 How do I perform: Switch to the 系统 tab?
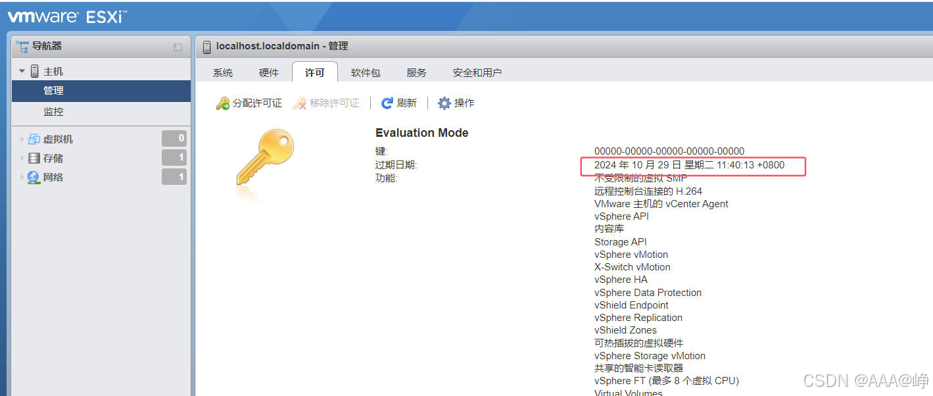coord(223,73)
